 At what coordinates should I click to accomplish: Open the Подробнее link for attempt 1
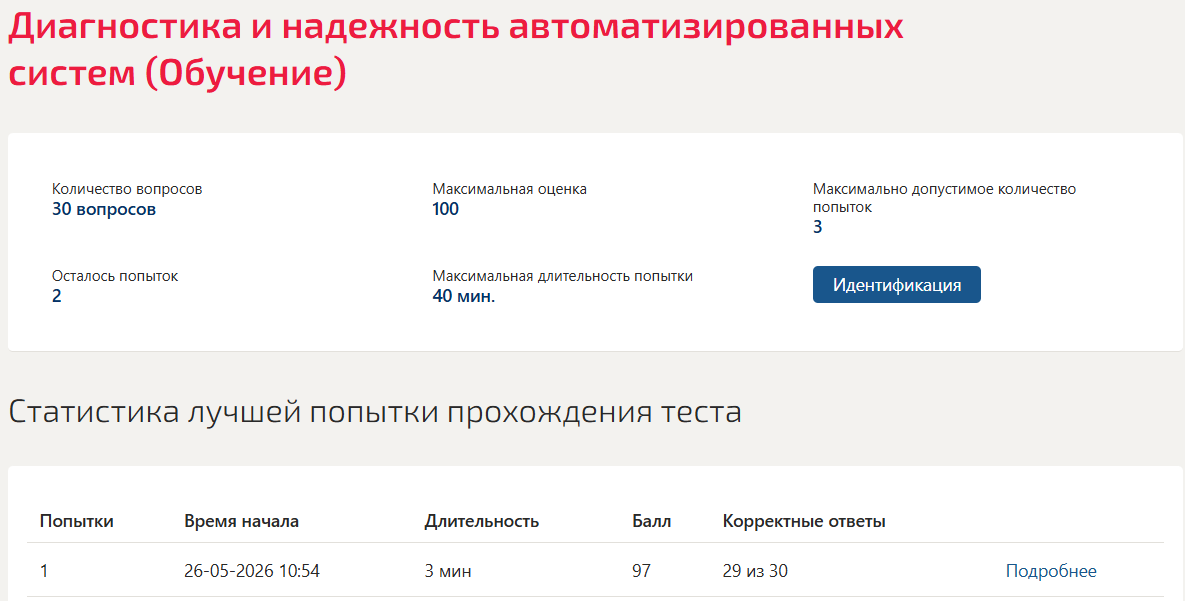(1050, 571)
